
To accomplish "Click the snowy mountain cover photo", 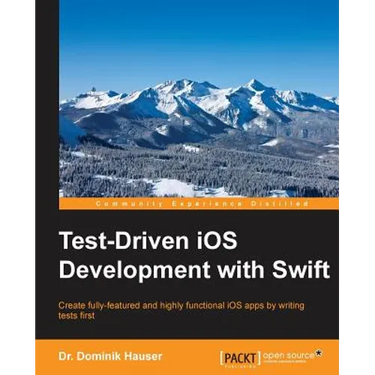I will (x=199, y=99).
